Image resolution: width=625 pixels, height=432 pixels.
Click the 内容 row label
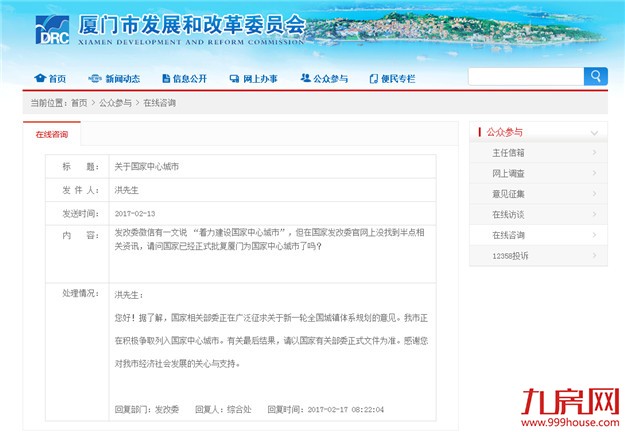tap(80, 235)
